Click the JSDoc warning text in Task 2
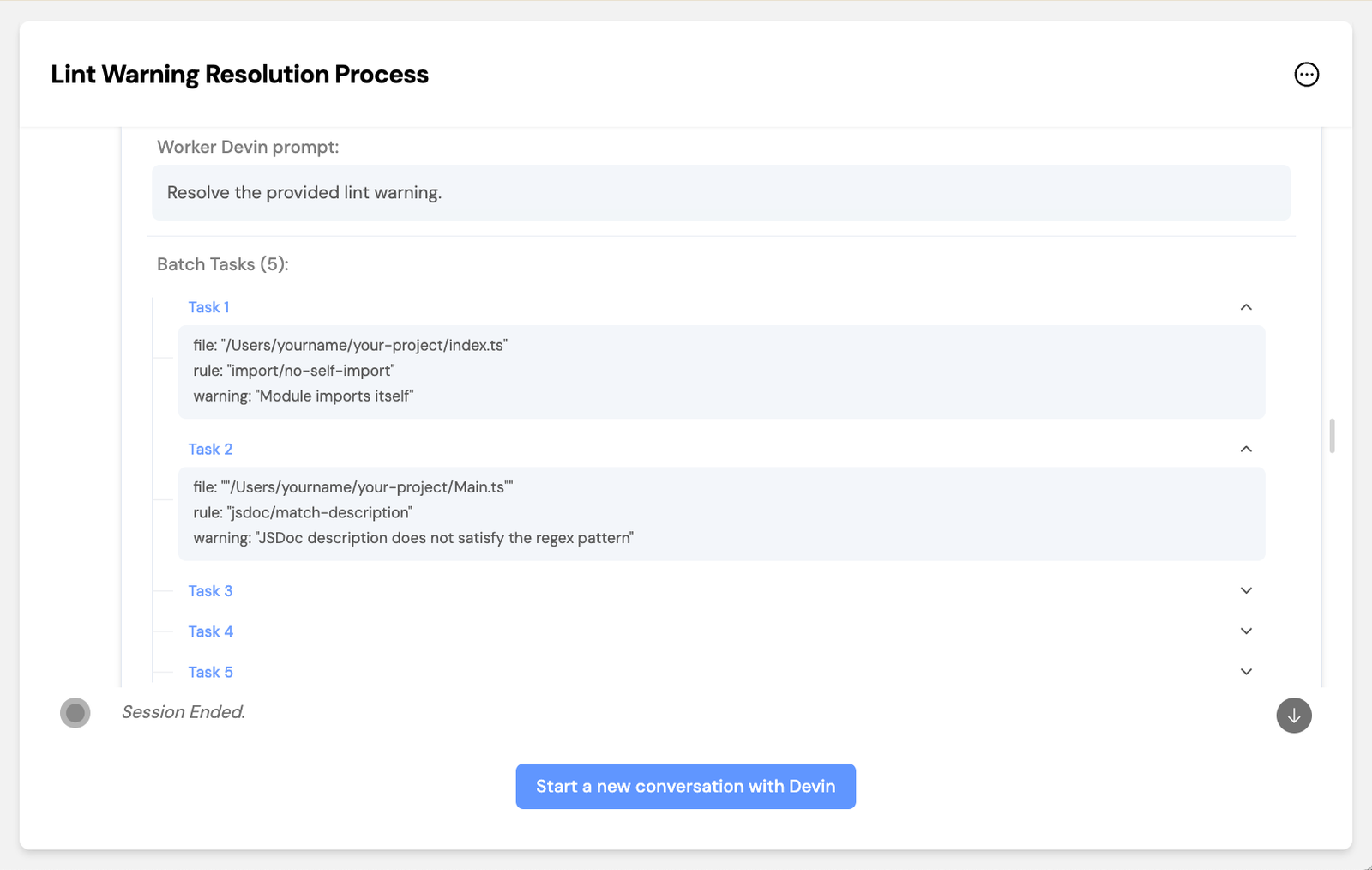The width and height of the screenshot is (1372, 870). [x=444, y=538]
